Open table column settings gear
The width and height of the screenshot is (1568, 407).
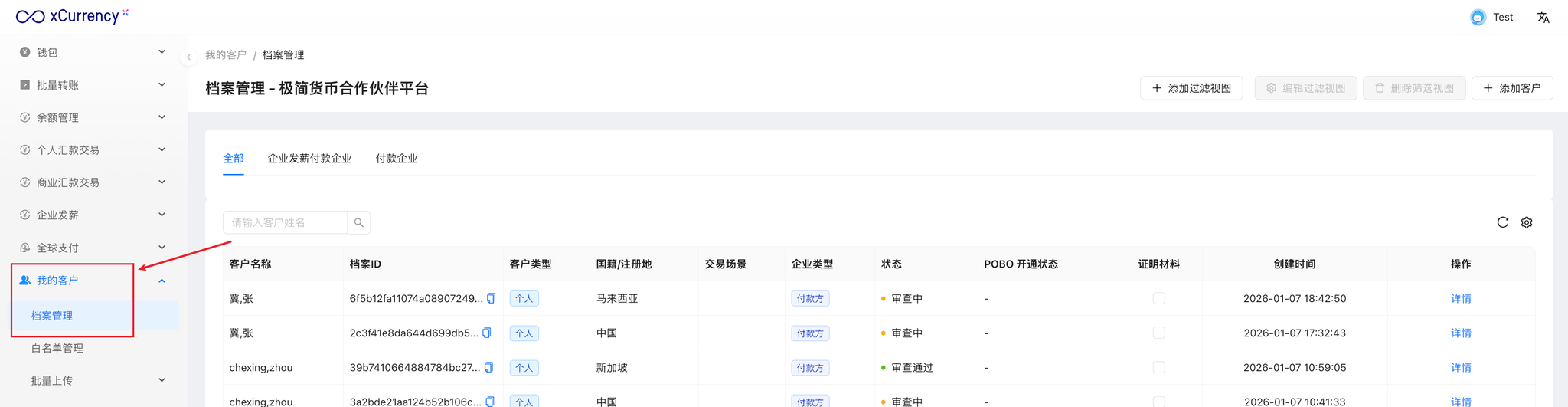point(1527,222)
